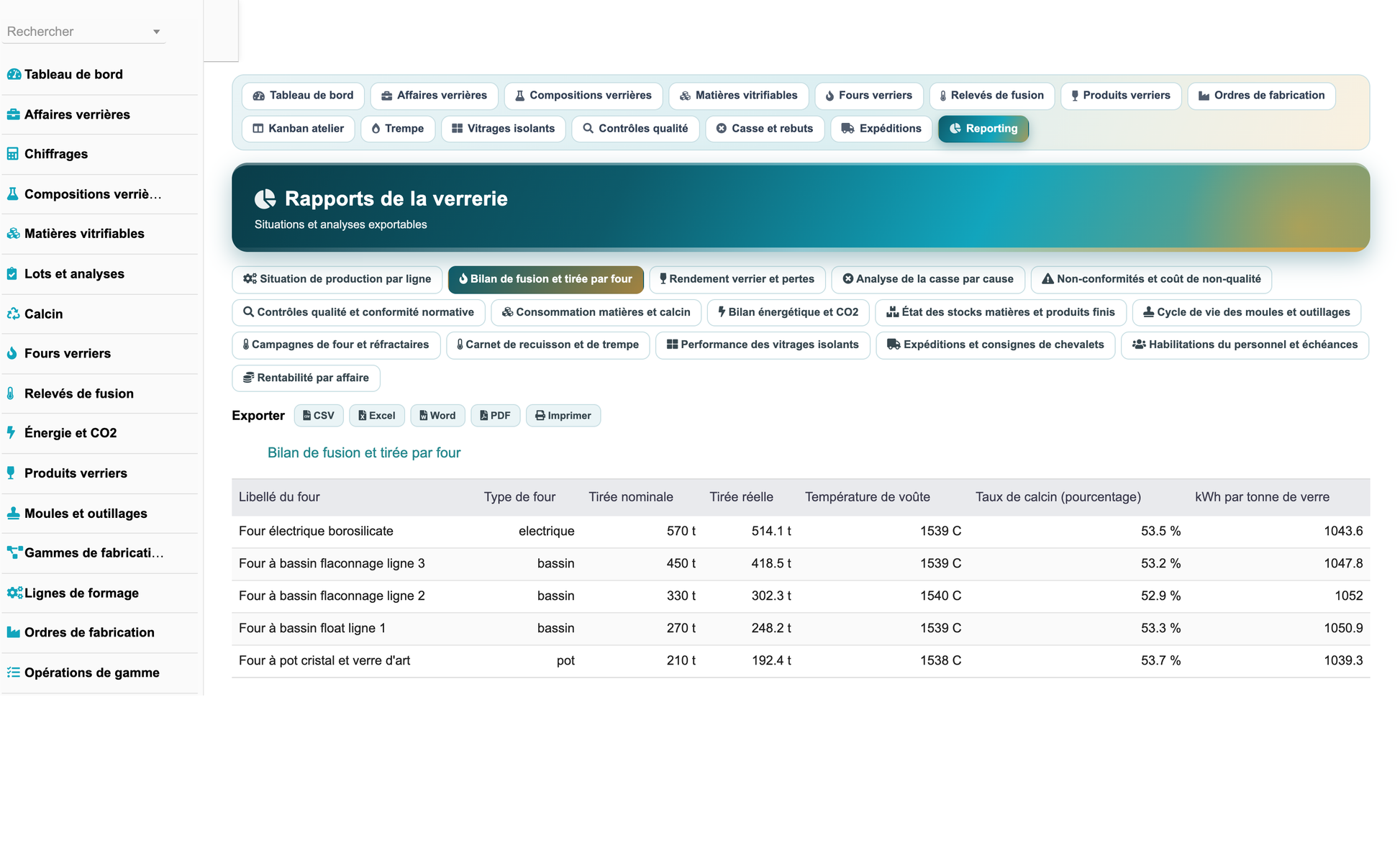Image resolution: width=1400 pixels, height=866 pixels.
Task: View Bilan énergétique et CO2 report
Action: (788, 312)
